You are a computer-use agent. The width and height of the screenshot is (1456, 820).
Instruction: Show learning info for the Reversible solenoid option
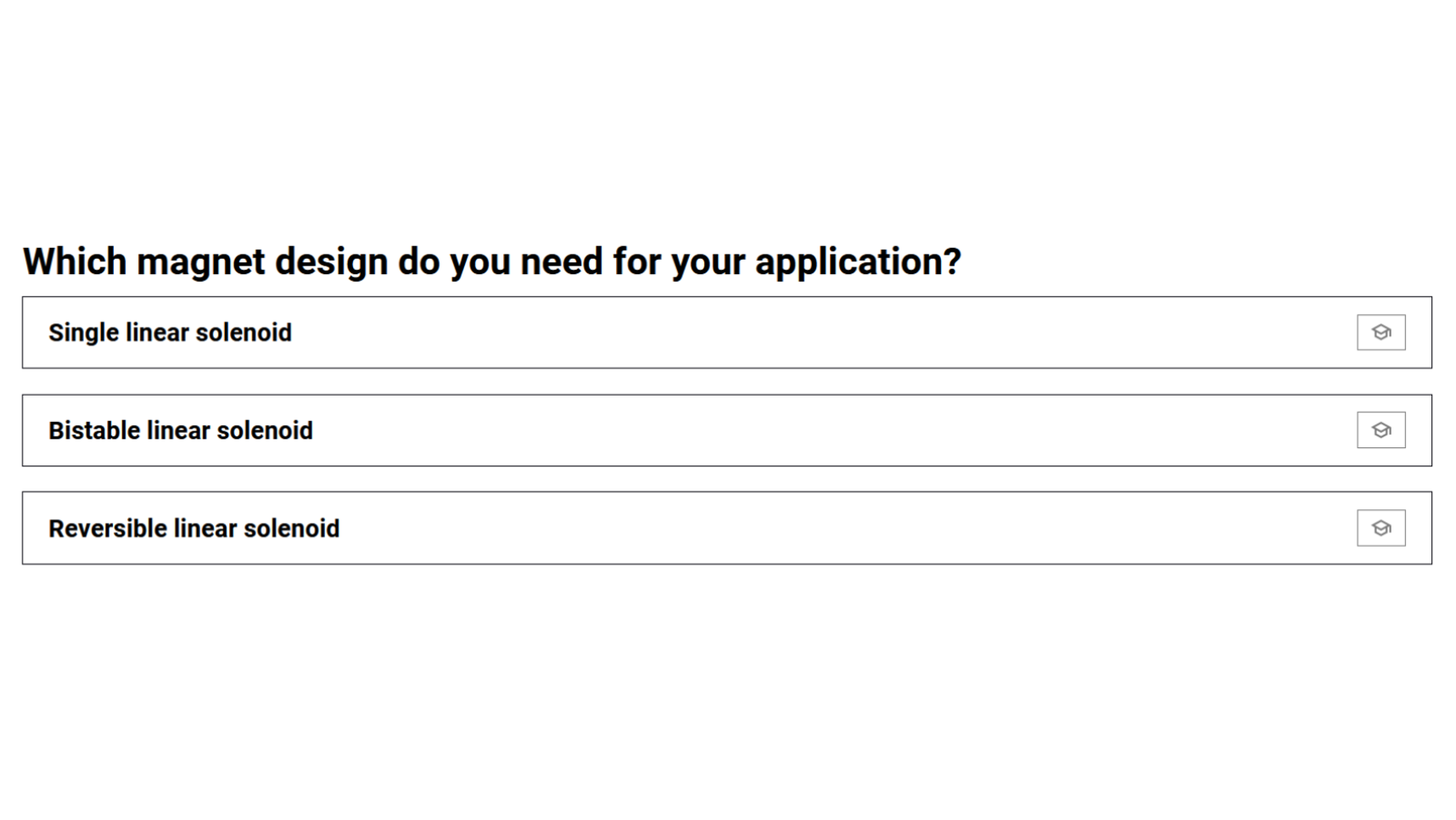1380,528
